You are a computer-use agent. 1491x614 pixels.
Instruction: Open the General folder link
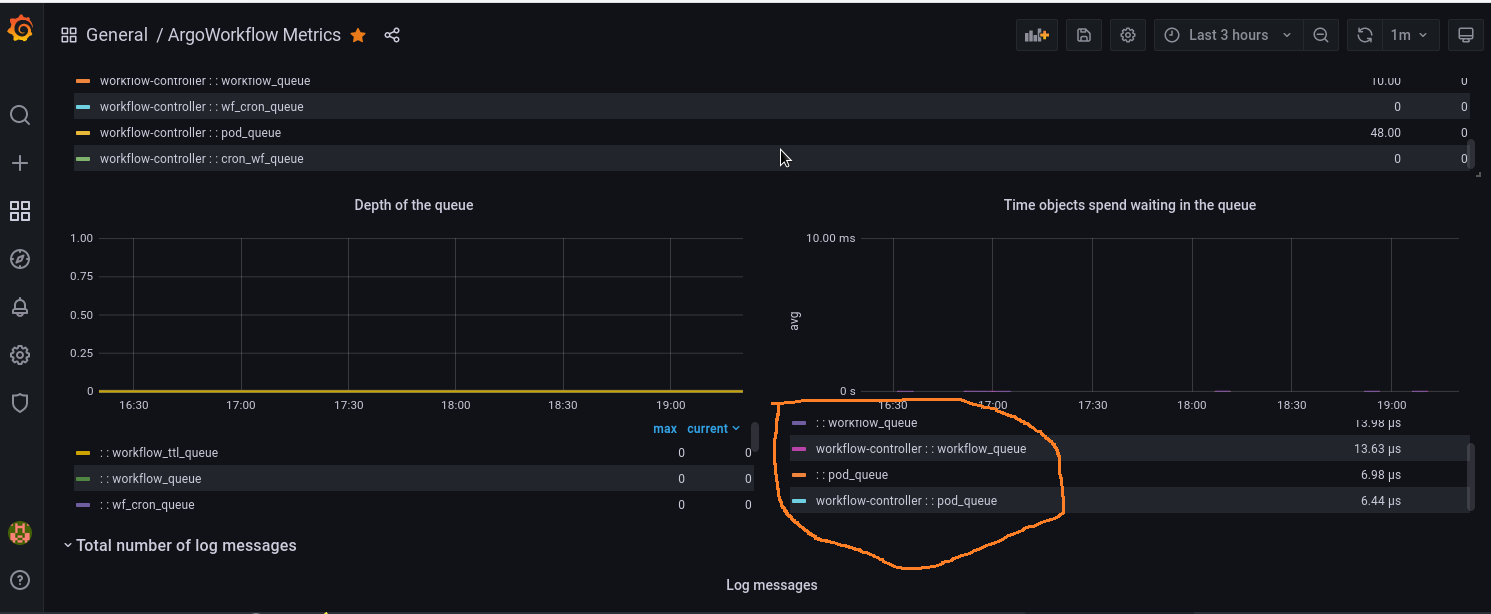(117, 35)
